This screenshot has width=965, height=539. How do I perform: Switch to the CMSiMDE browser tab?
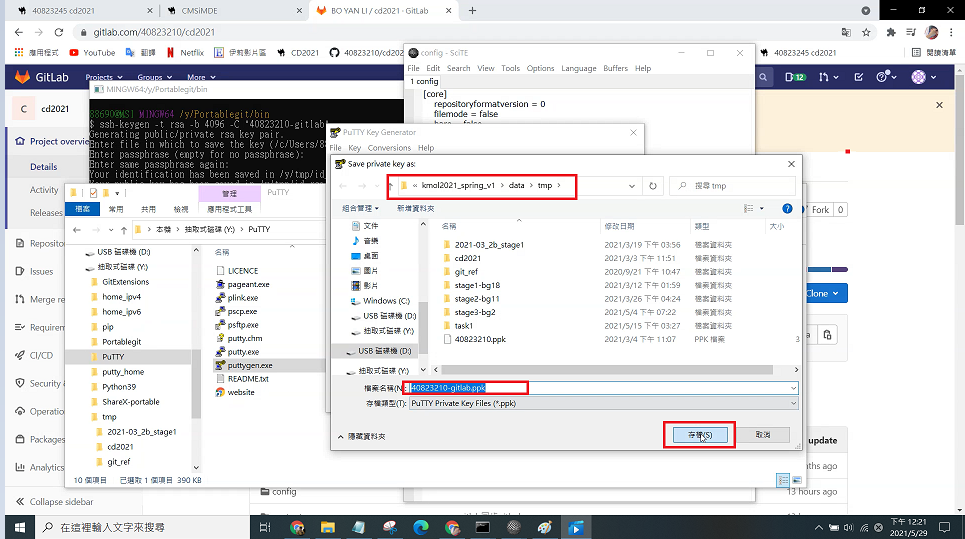point(234,10)
